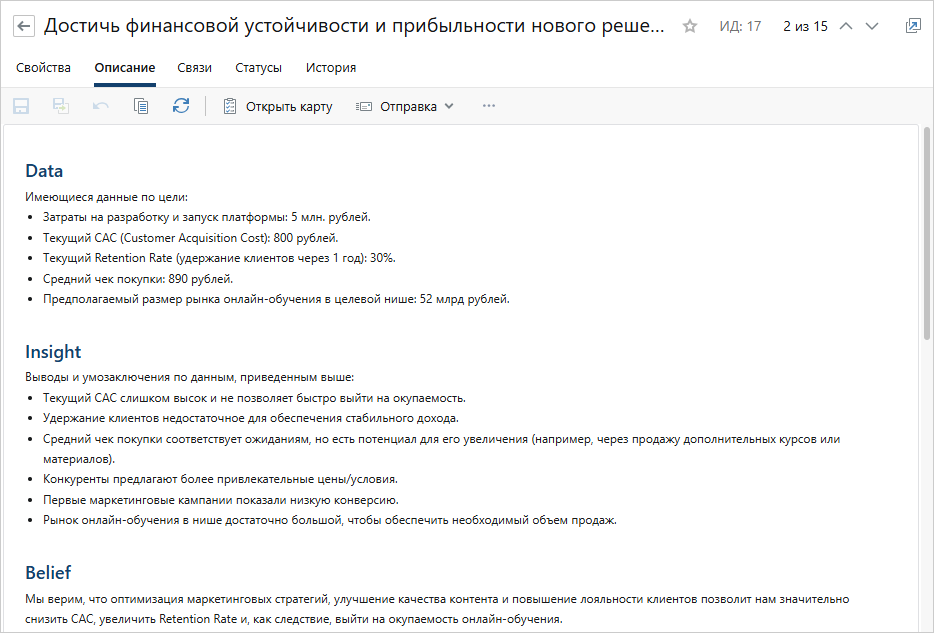Viewport: 934px width, 633px height.
Task: Click the Undo arrow icon
Action: (101, 106)
